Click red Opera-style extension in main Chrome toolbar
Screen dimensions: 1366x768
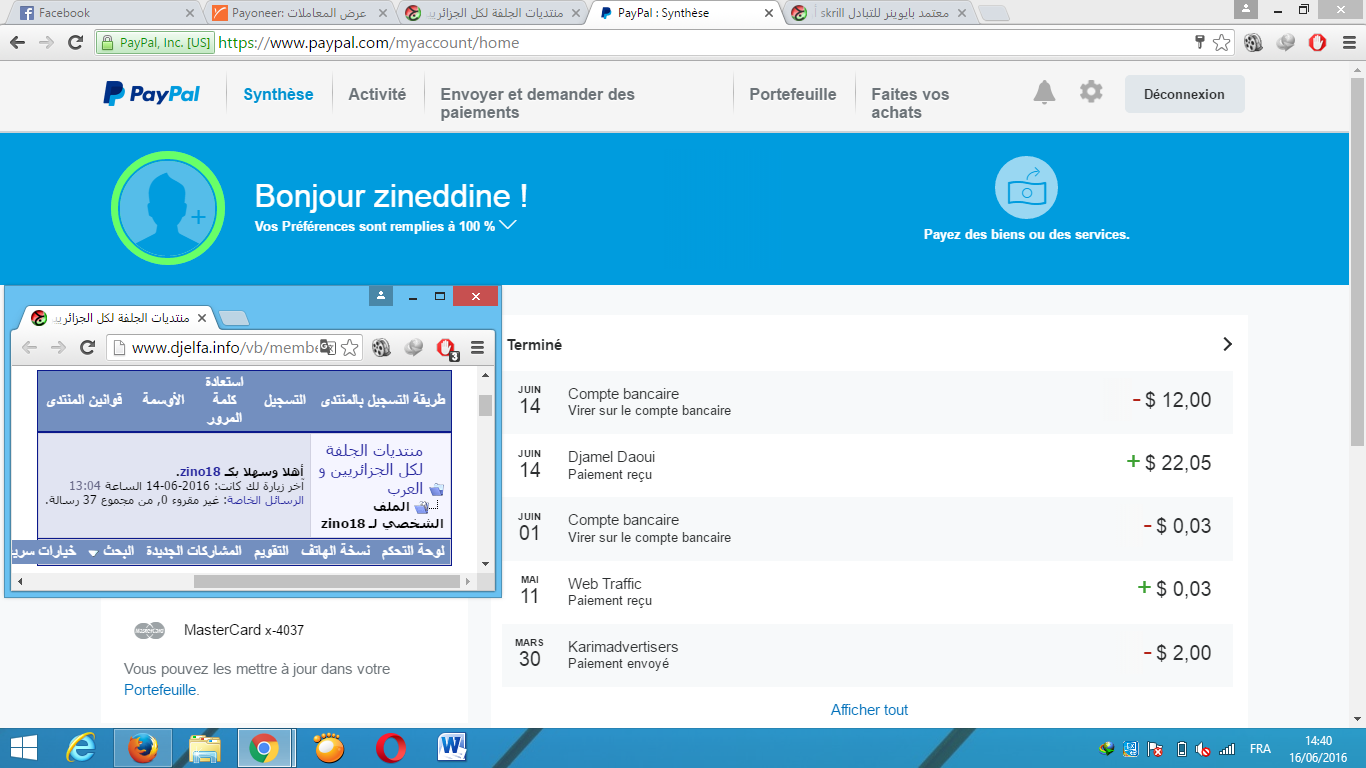click(x=1317, y=43)
